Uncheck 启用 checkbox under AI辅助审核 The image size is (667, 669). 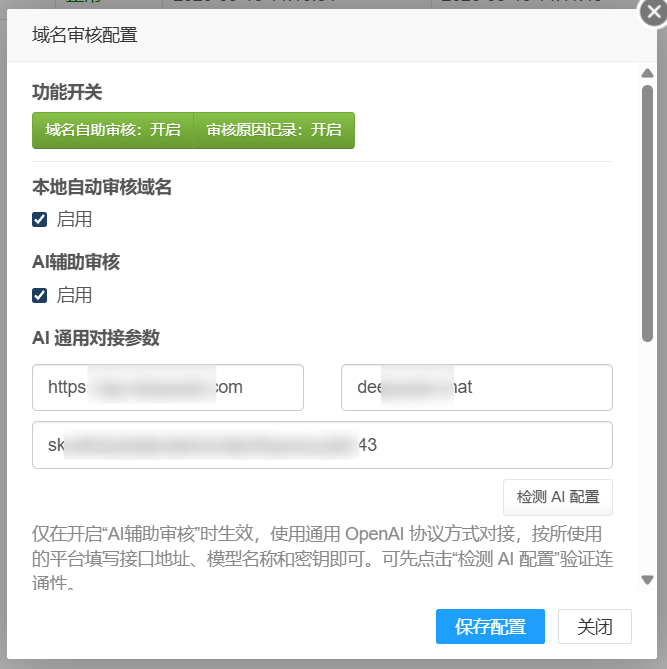(x=40, y=295)
